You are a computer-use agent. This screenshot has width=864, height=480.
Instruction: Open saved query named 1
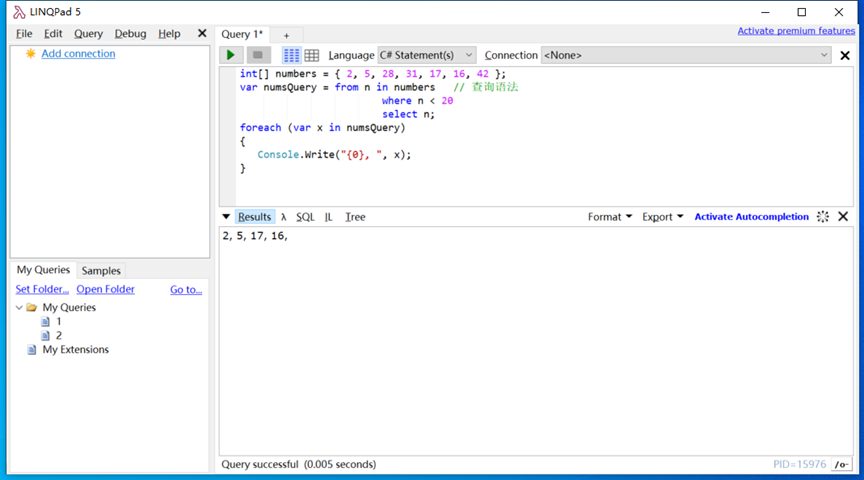point(58,321)
